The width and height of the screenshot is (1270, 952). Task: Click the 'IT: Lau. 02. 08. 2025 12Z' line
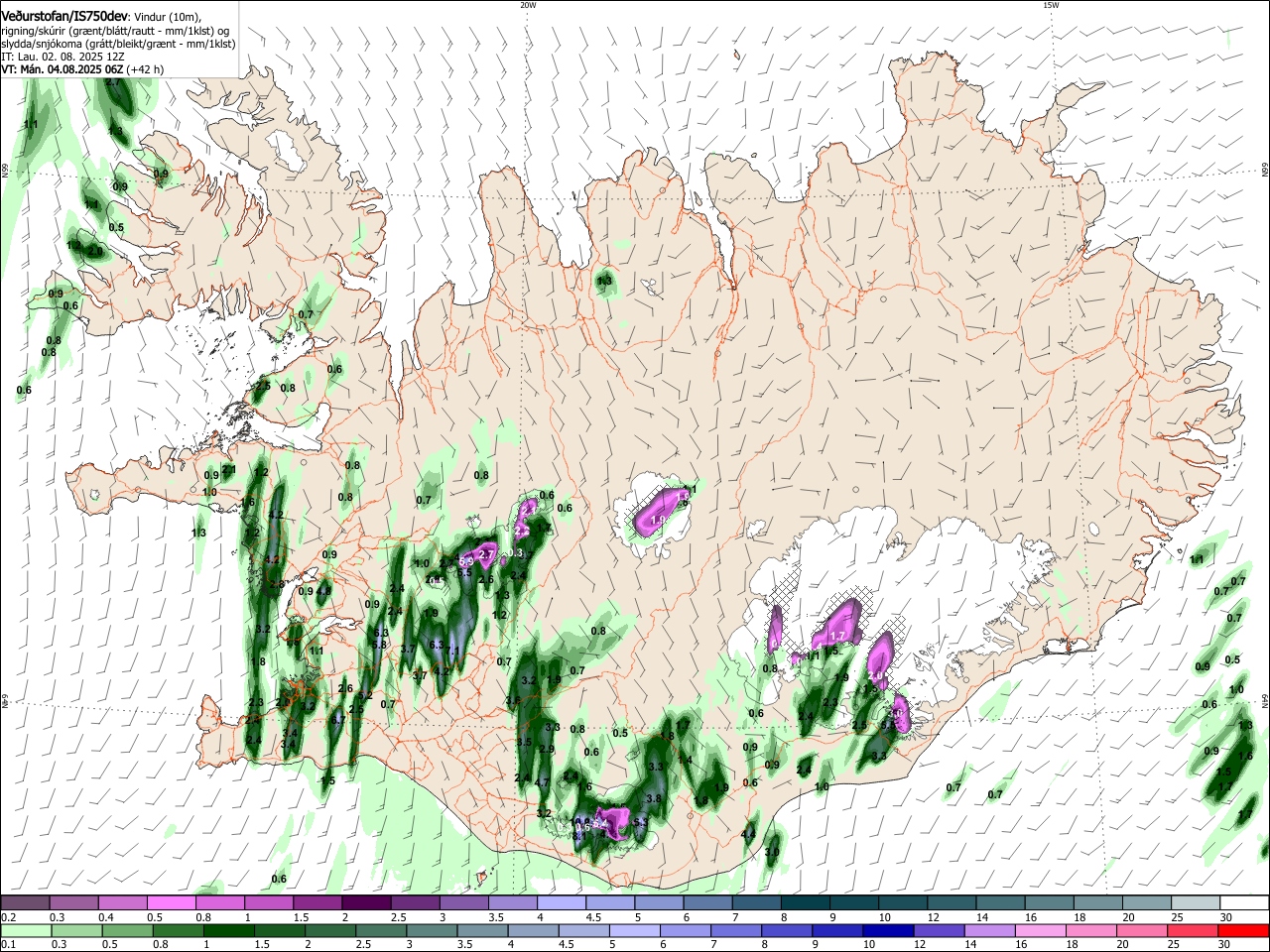pos(63,57)
